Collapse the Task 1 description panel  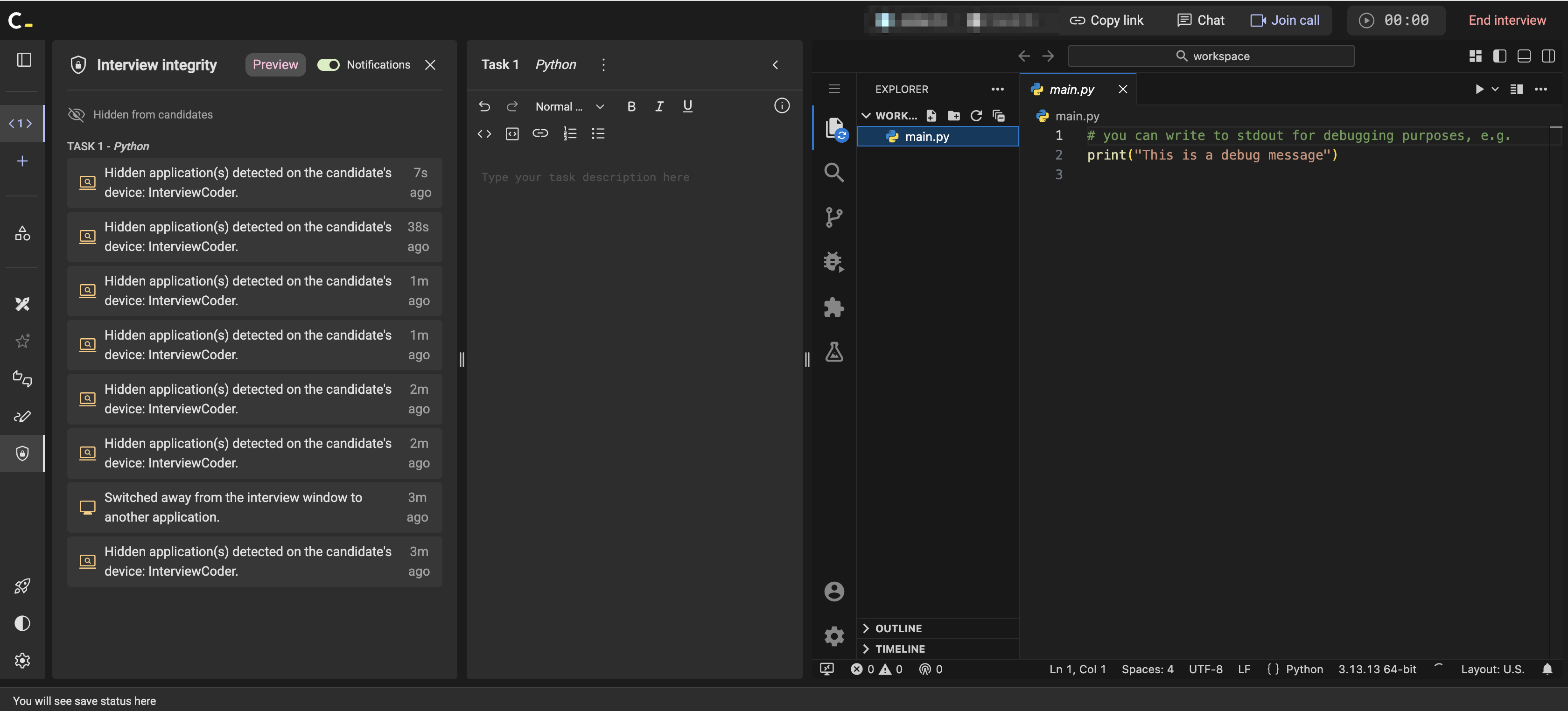776,64
